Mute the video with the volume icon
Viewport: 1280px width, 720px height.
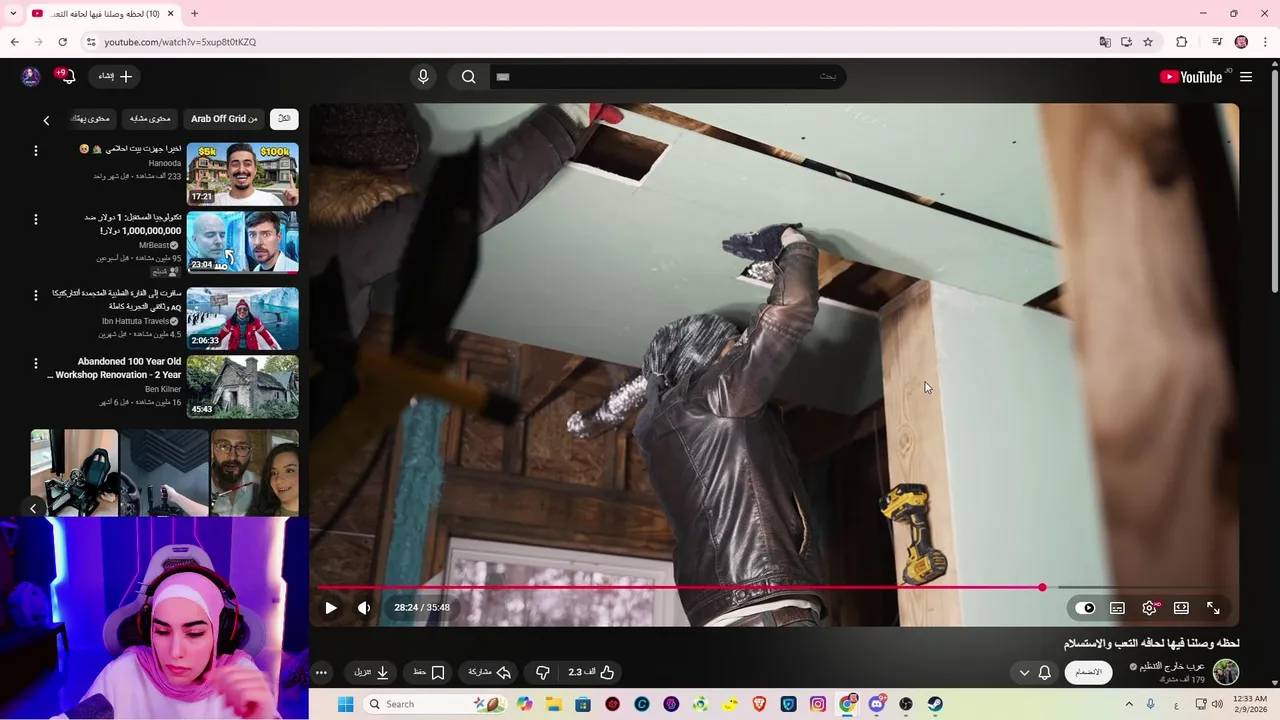pos(364,608)
